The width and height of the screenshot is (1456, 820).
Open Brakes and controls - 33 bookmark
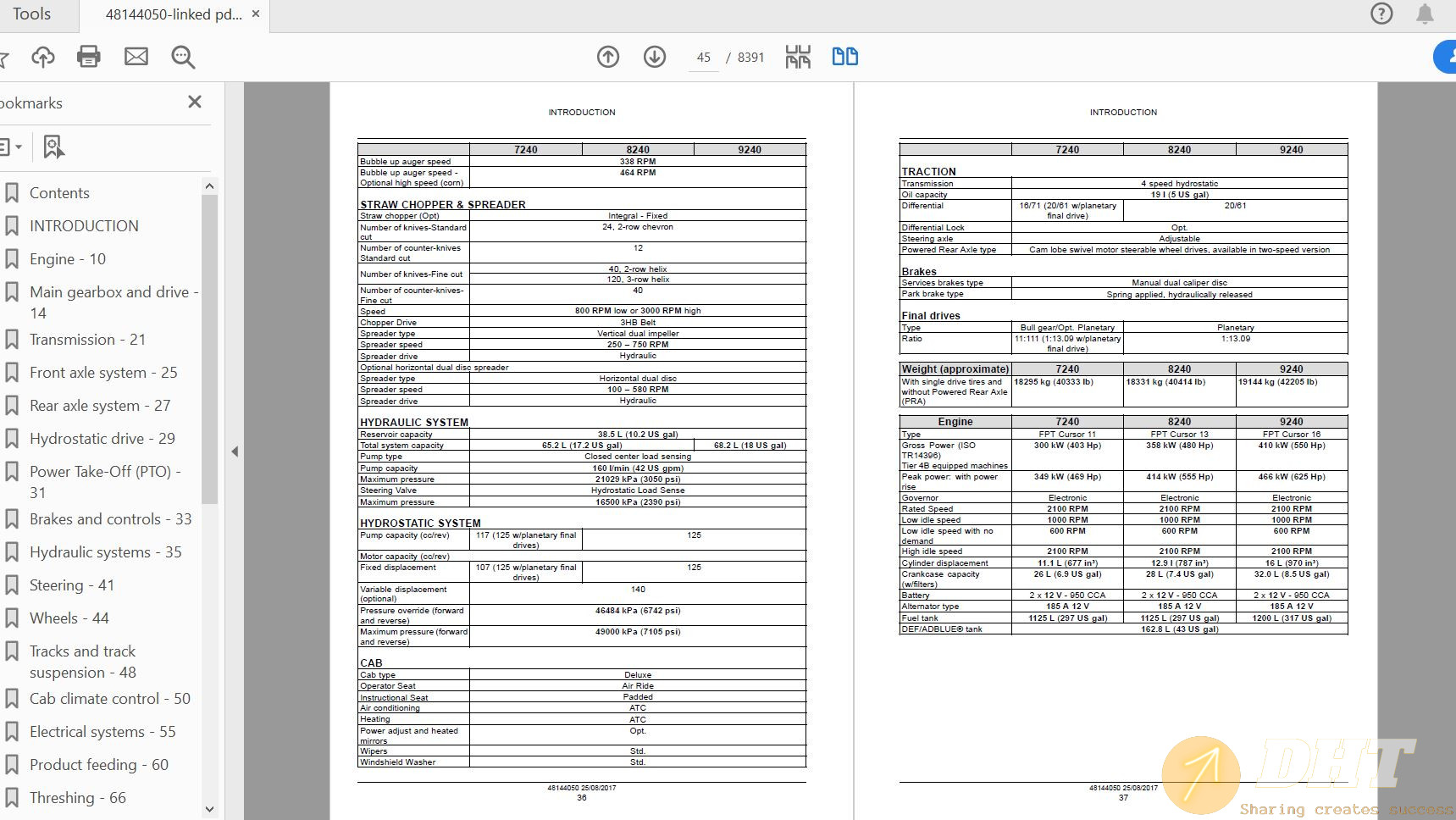(x=111, y=519)
